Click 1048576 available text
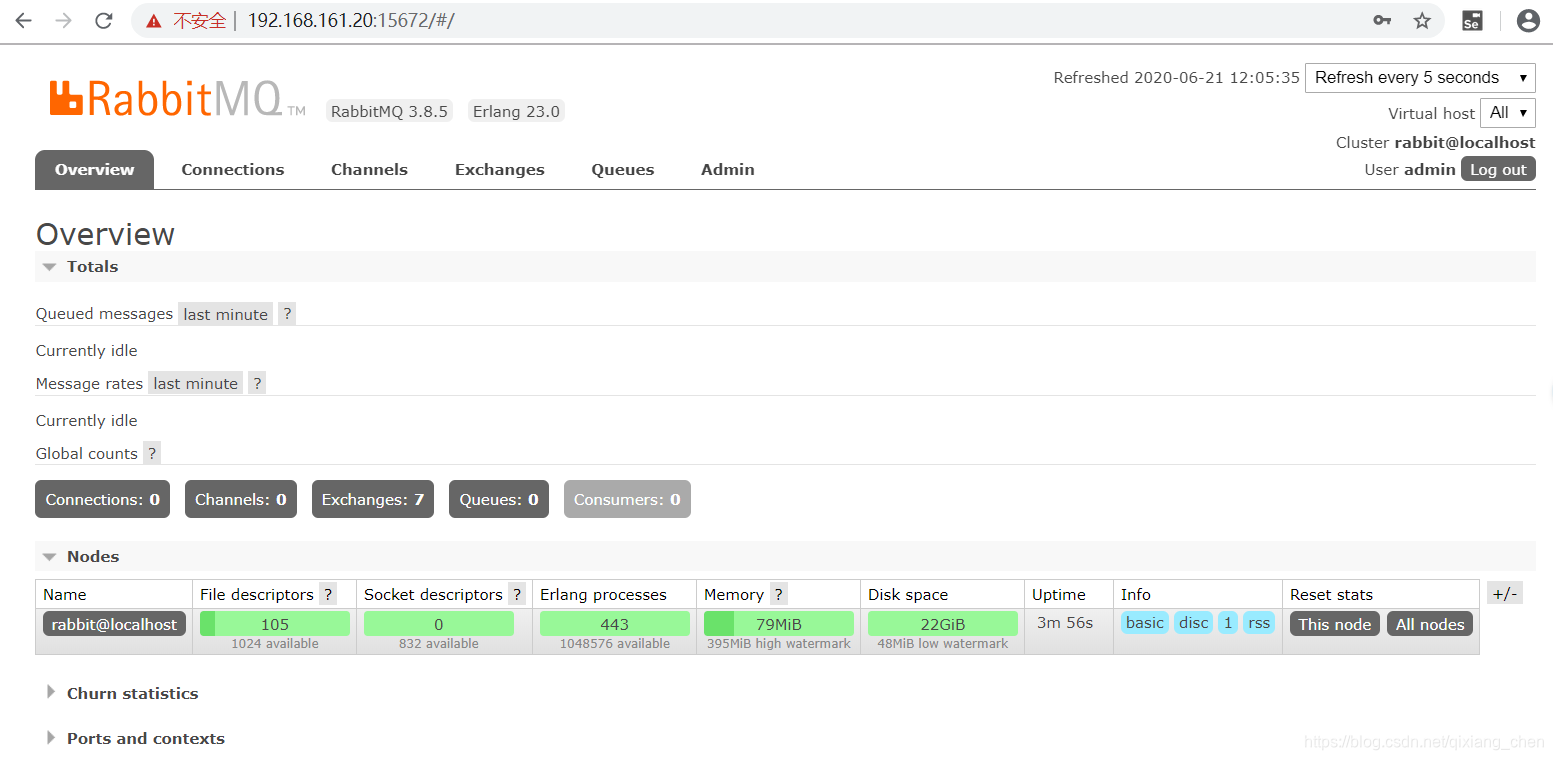The image size is (1553, 760). [x=615, y=644]
